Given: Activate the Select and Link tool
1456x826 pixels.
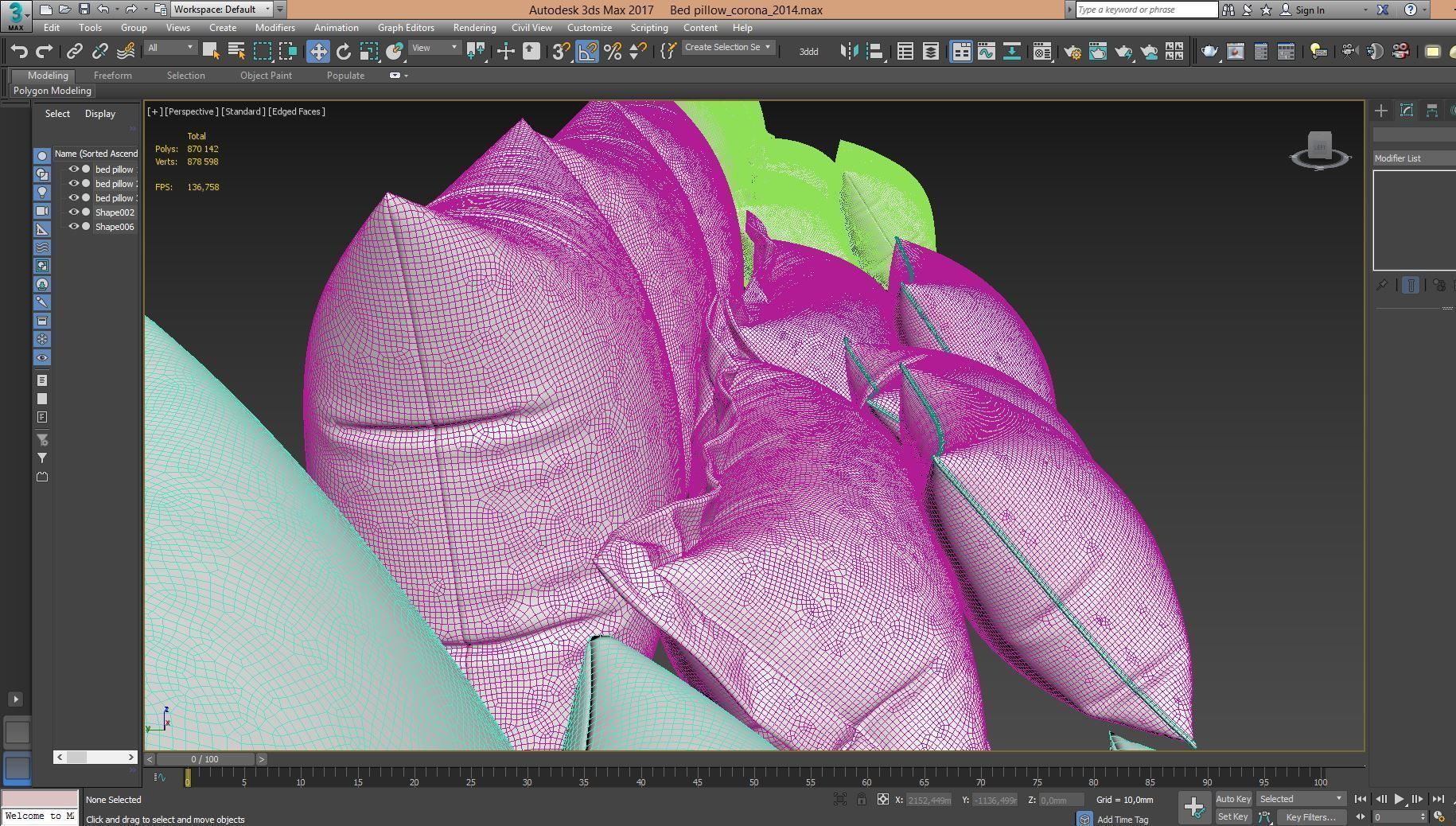Looking at the screenshot, I should (74, 52).
